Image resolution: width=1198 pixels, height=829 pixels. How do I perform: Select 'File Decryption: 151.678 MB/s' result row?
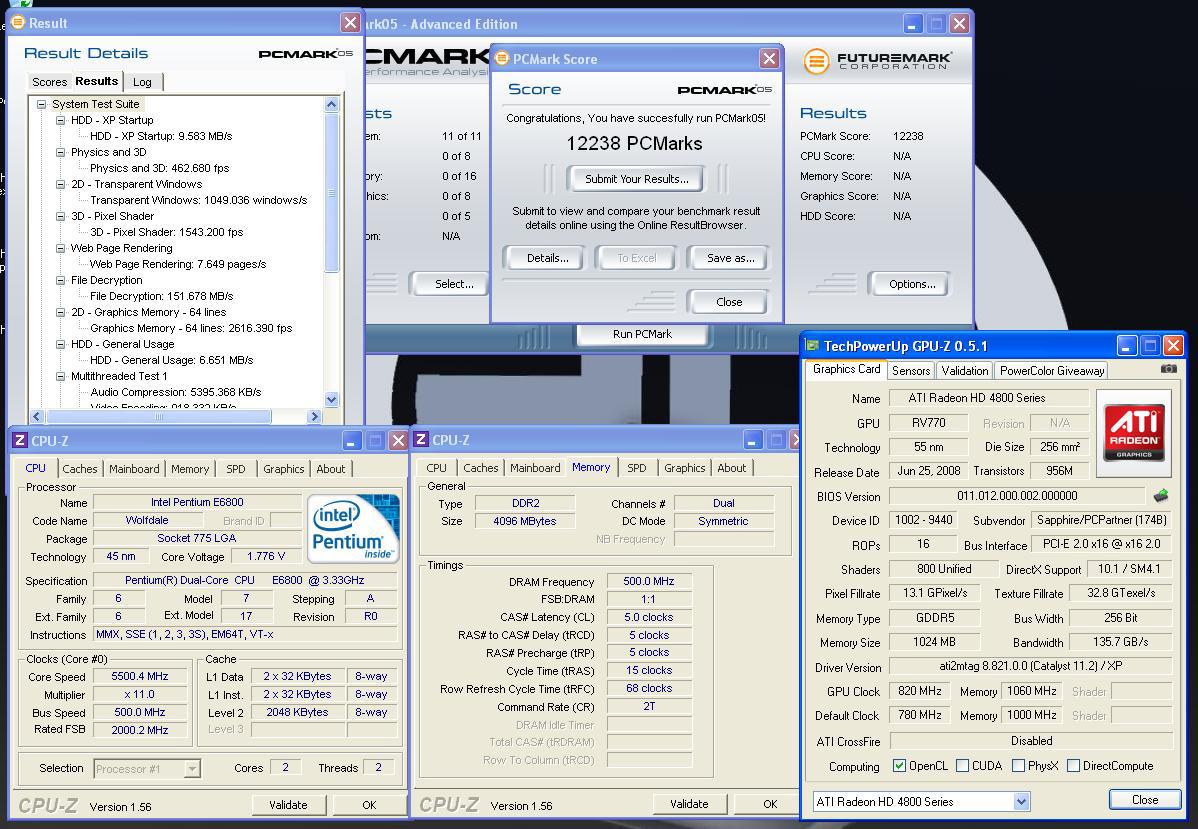161,296
